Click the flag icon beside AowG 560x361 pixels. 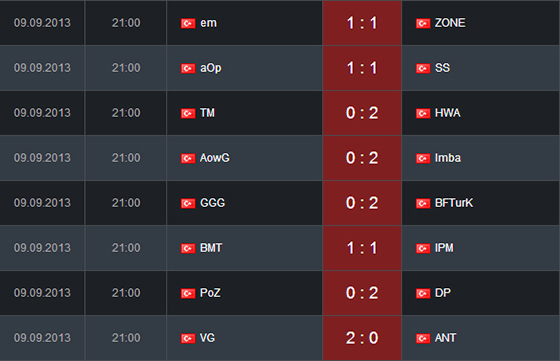(188, 159)
